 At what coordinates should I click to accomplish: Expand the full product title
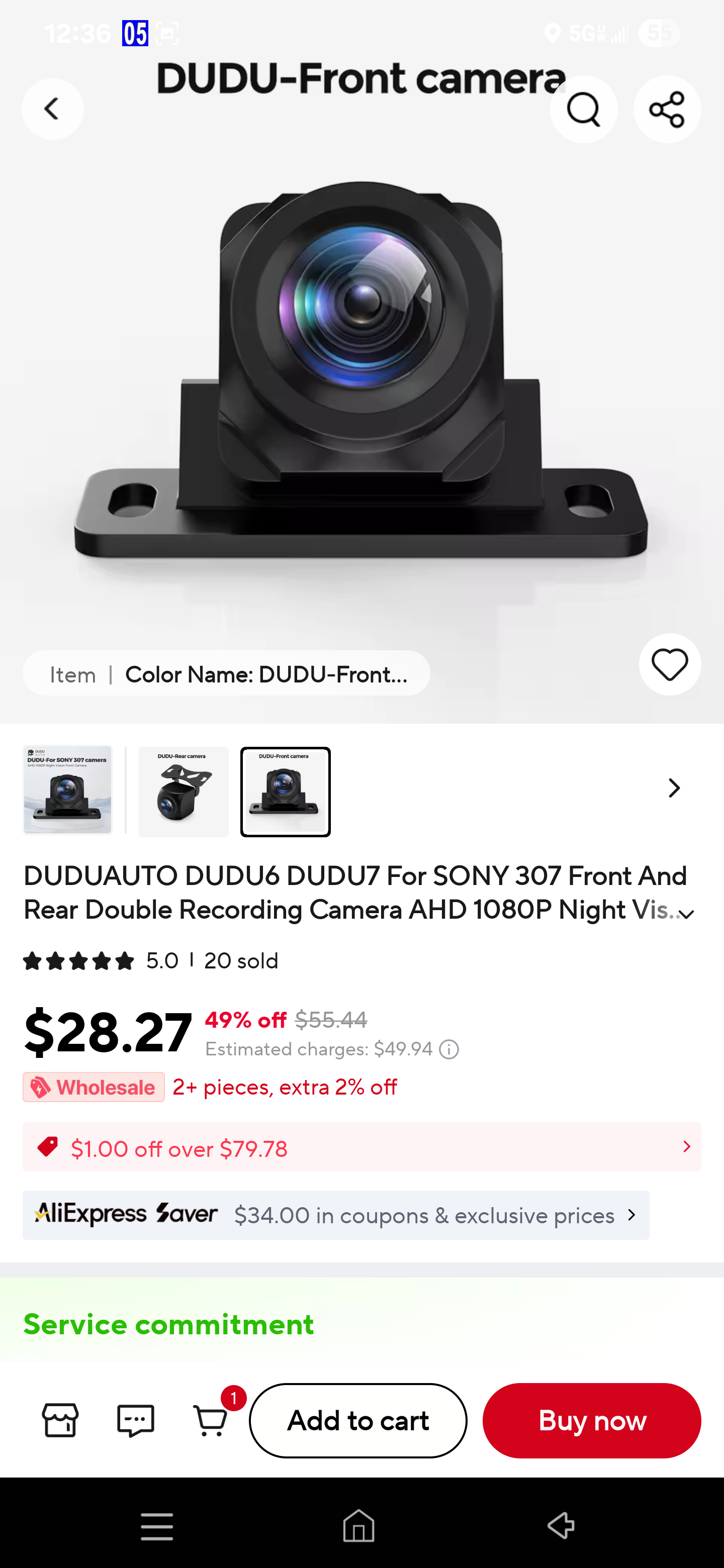687,914
